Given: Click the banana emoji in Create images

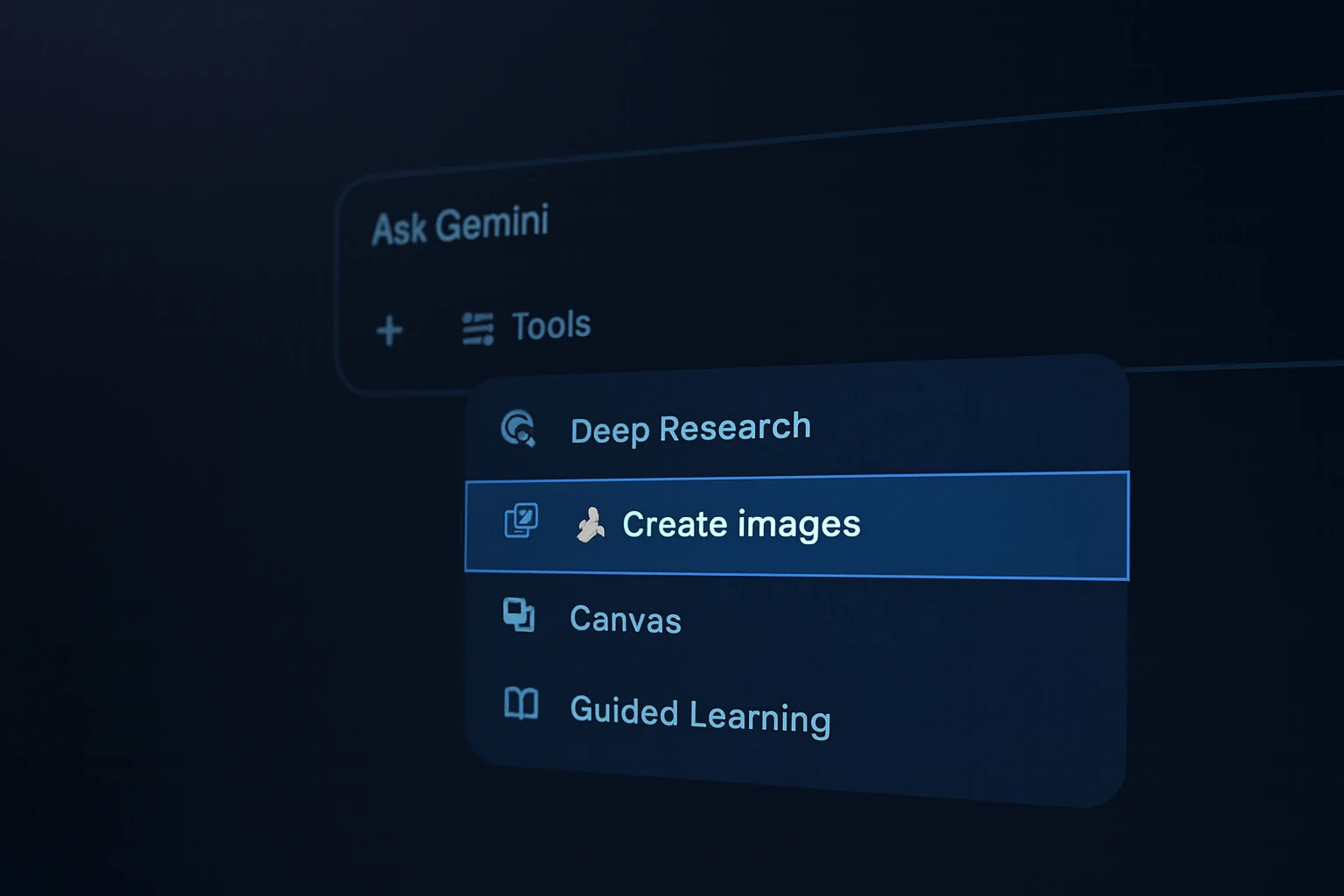Looking at the screenshot, I should [x=591, y=525].
